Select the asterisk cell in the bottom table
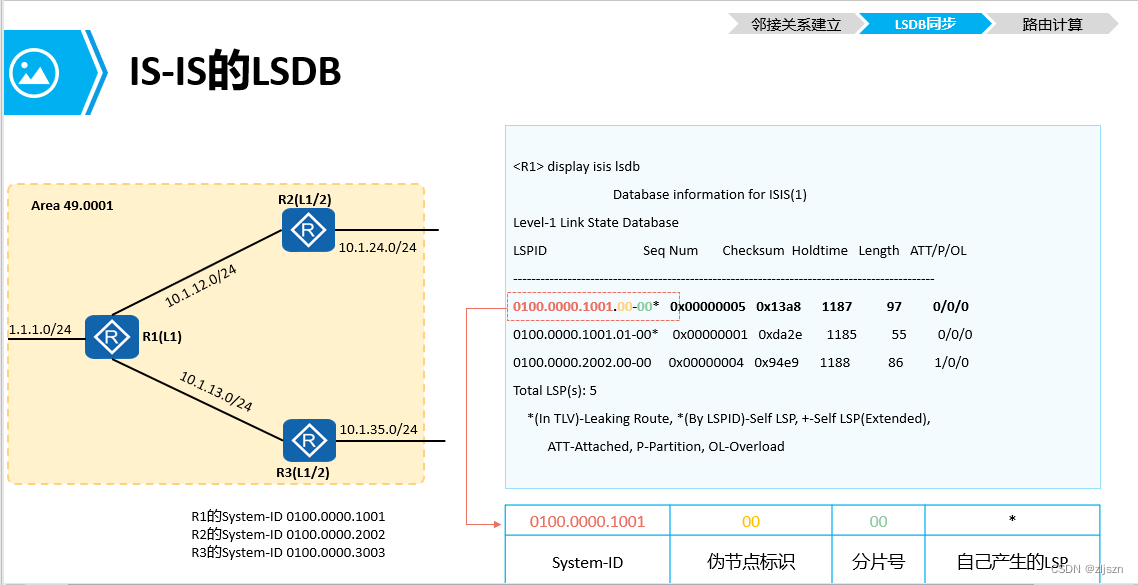 1012,521
